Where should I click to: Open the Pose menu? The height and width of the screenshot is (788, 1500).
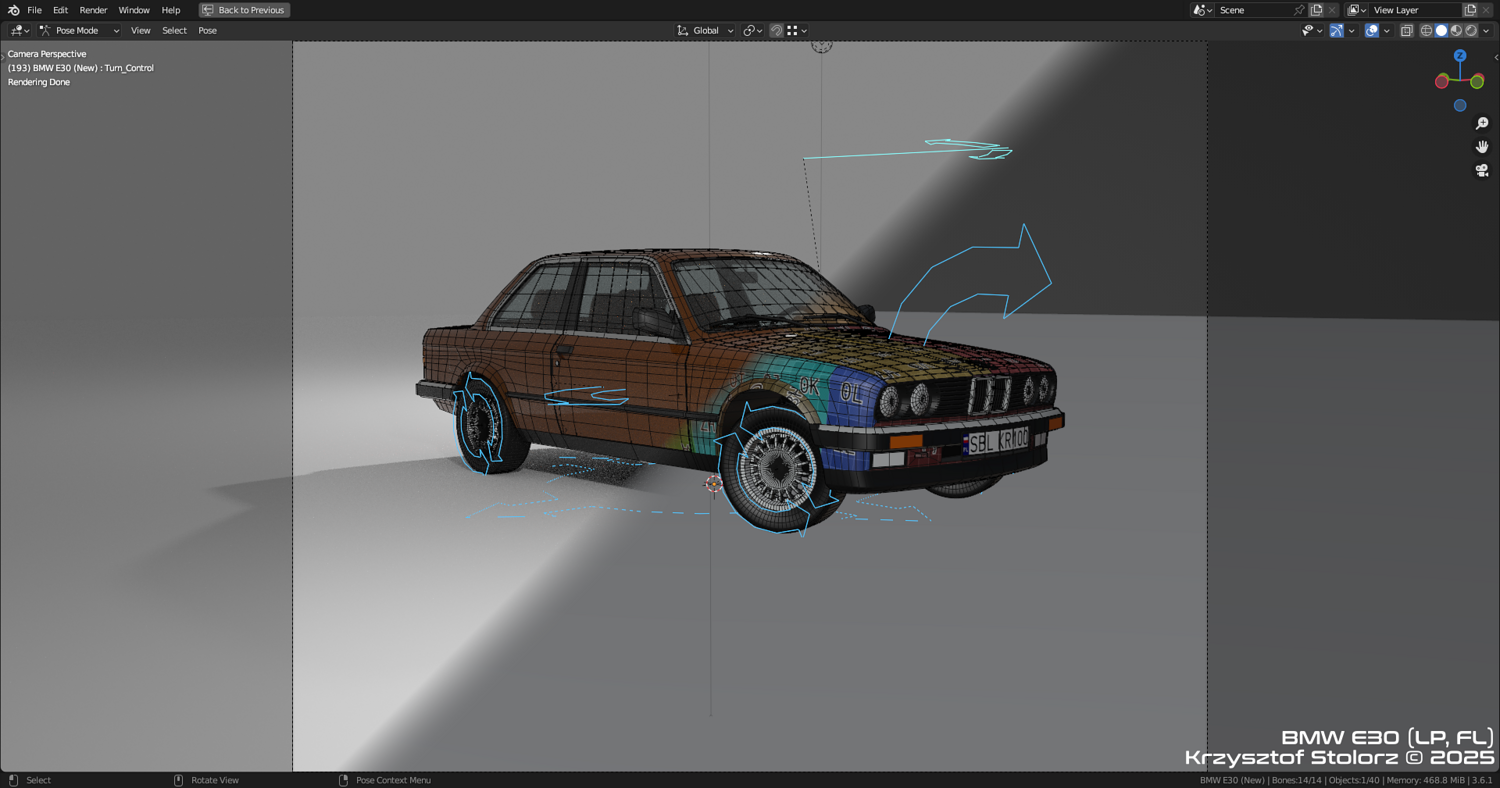click(207, 31)
